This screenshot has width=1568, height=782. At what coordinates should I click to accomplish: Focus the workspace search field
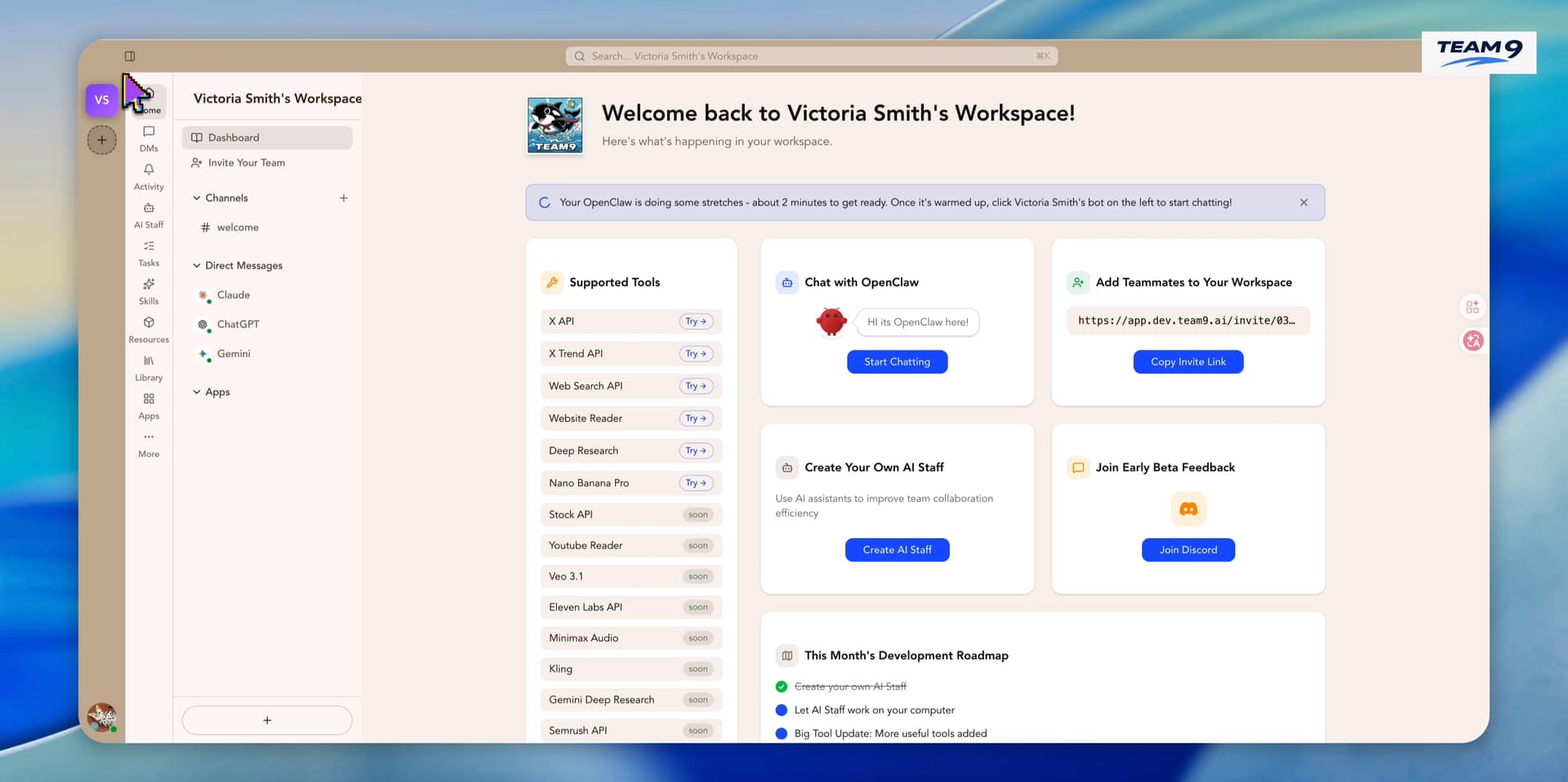pyautogui.click(x=812, y=56)
